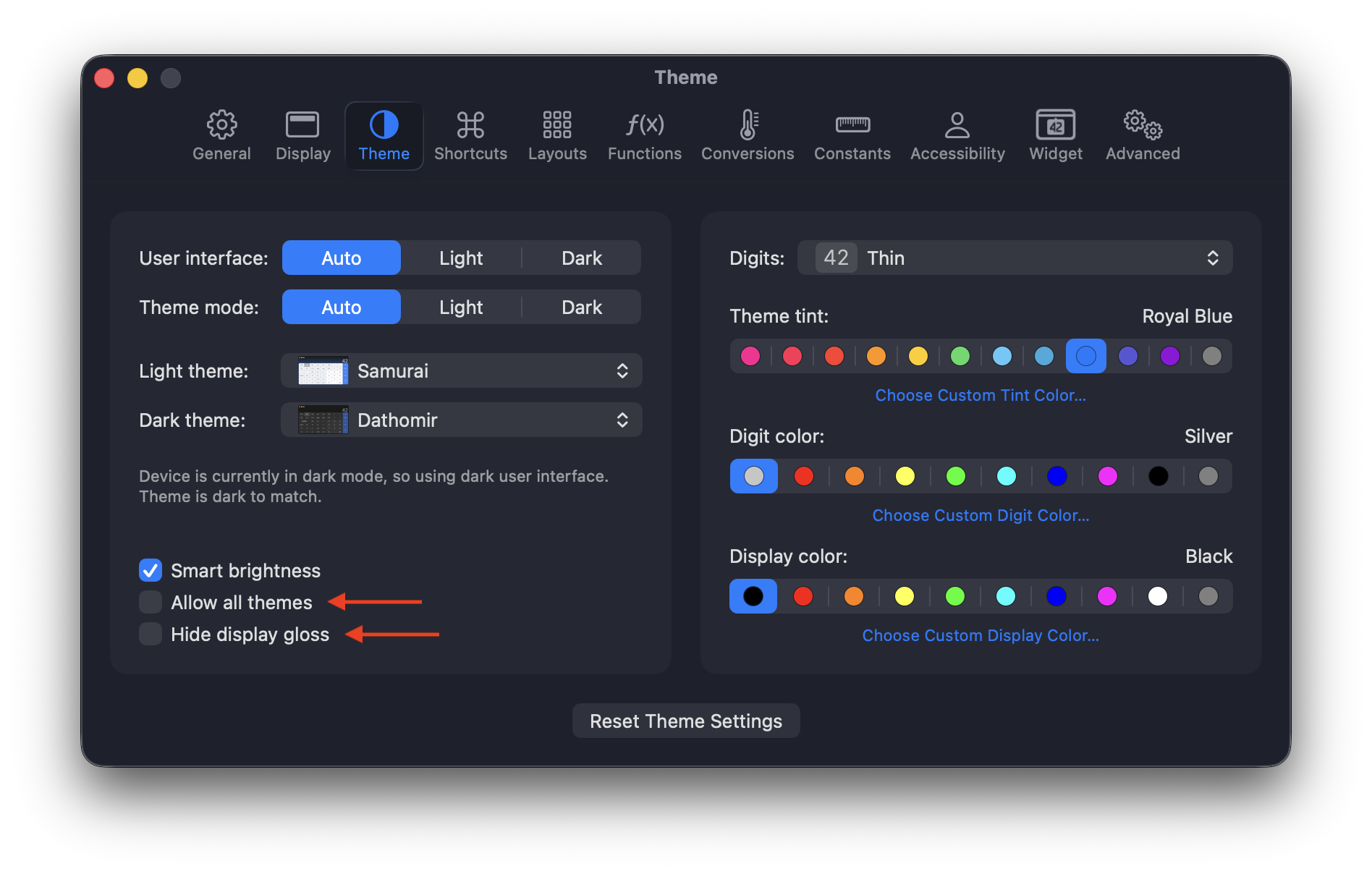The height and width of the screenshot is (874, 1372).
Task: Select the blue display color swatch
Action: 1056,596
